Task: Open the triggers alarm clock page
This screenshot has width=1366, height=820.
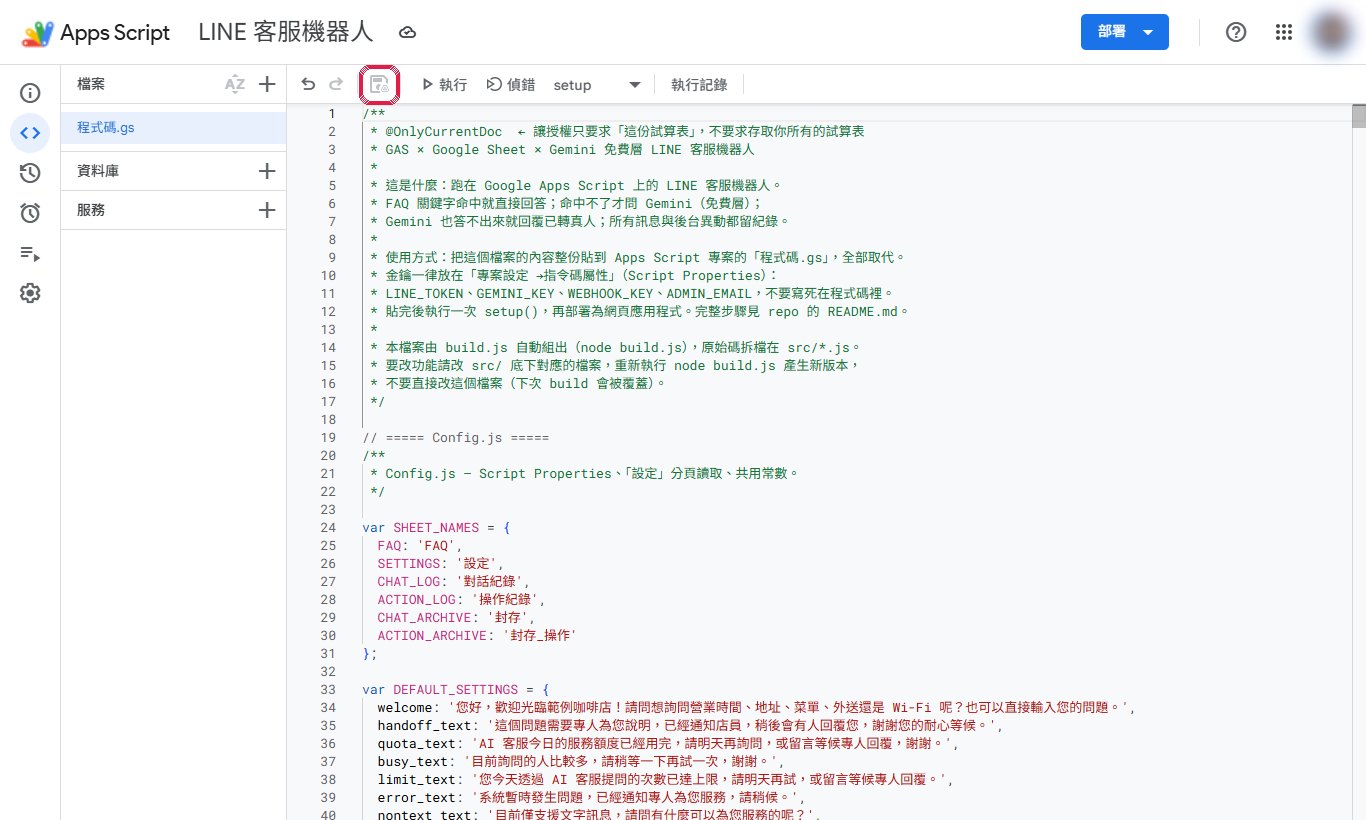Action: (30, 213)
